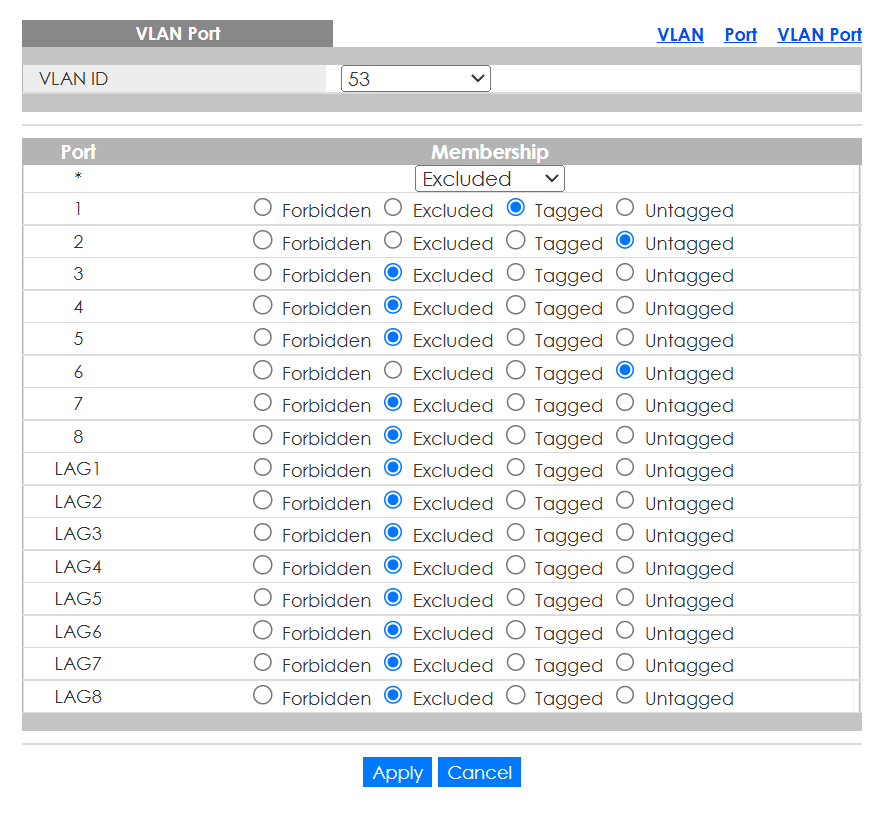Choose Untagged for LAG8

coord(625,695)
